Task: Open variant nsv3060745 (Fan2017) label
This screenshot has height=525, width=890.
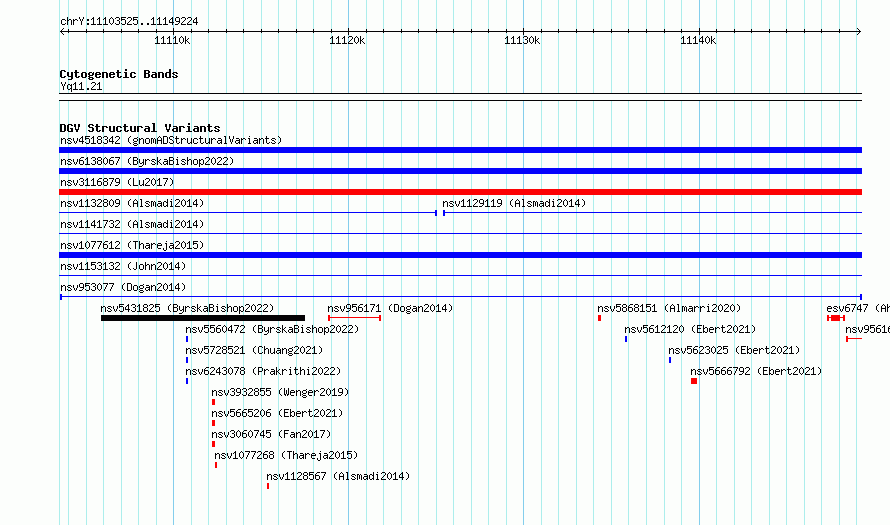Action: [271, 434]
